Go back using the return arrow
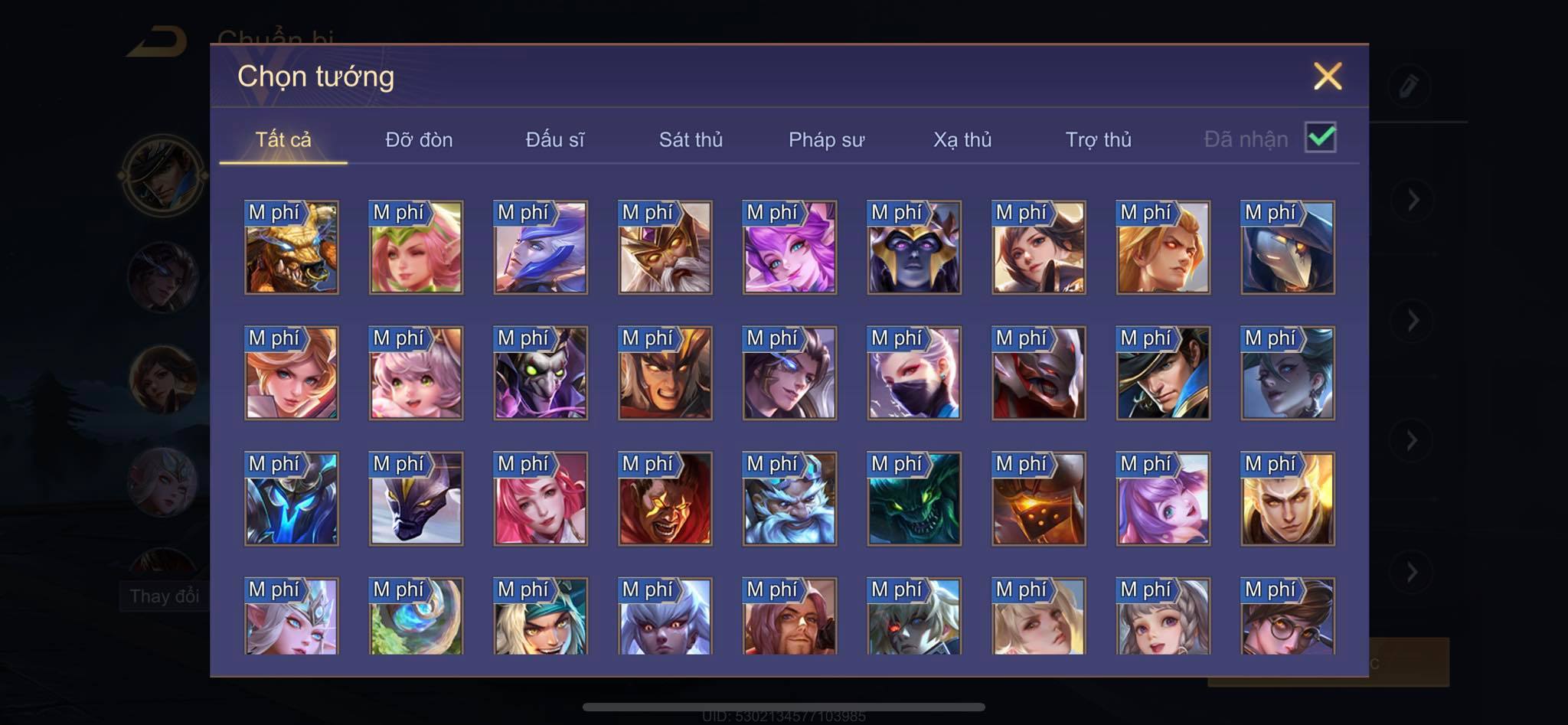The height and width of the screenshot is (725, 1568). (158, 41)
